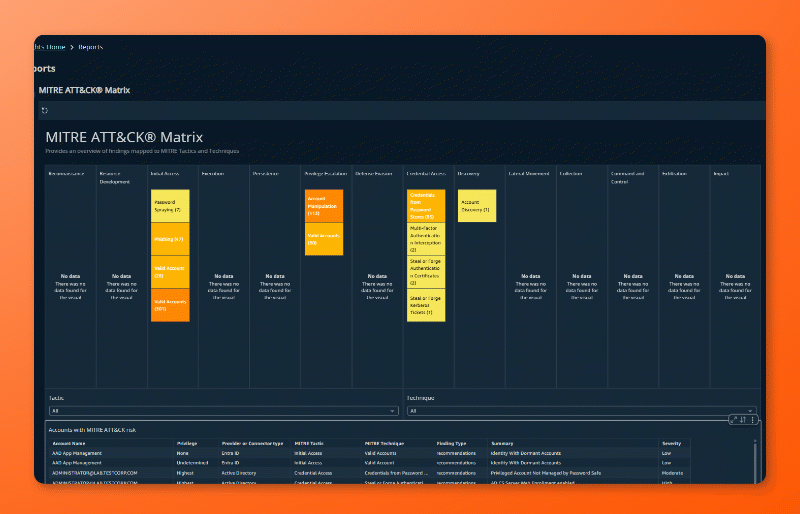Click the Collection column header
The image size is (800, 514).
point(571,174)
